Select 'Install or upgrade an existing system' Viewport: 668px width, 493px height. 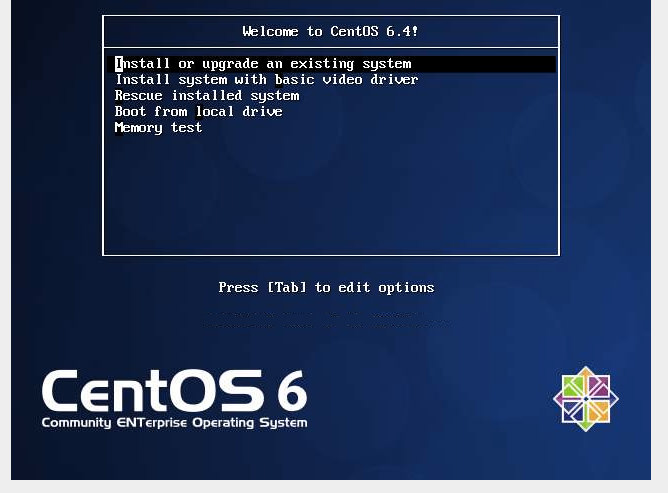264,64
